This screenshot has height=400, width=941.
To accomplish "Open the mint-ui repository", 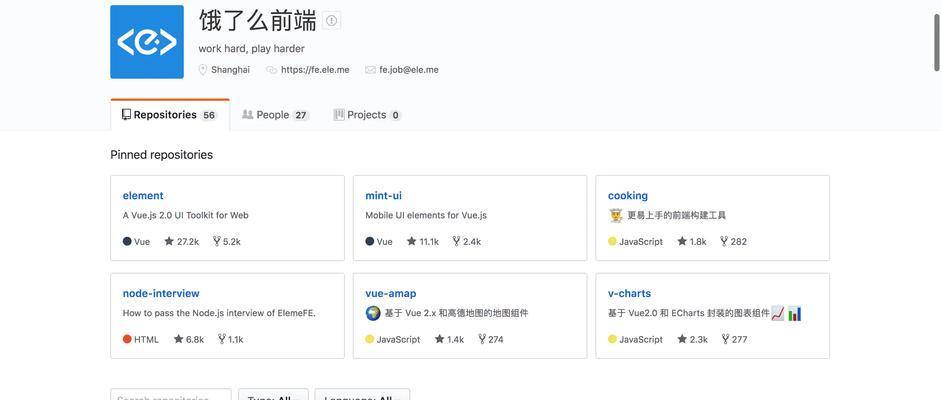I will 383,196.
